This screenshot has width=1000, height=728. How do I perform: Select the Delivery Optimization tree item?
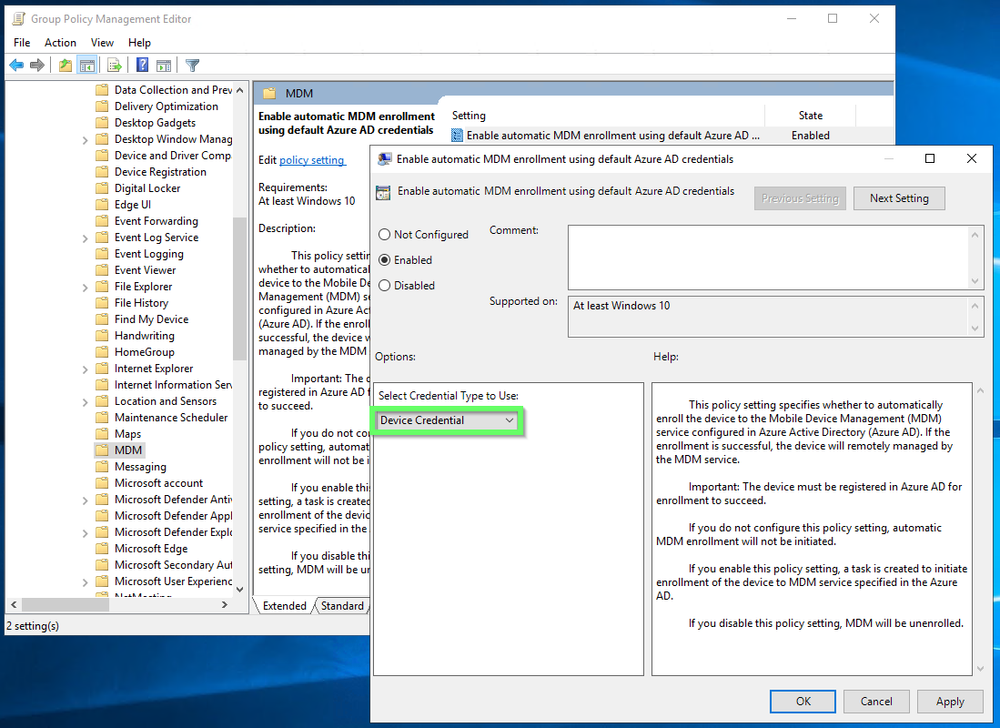tap(166, 106)
